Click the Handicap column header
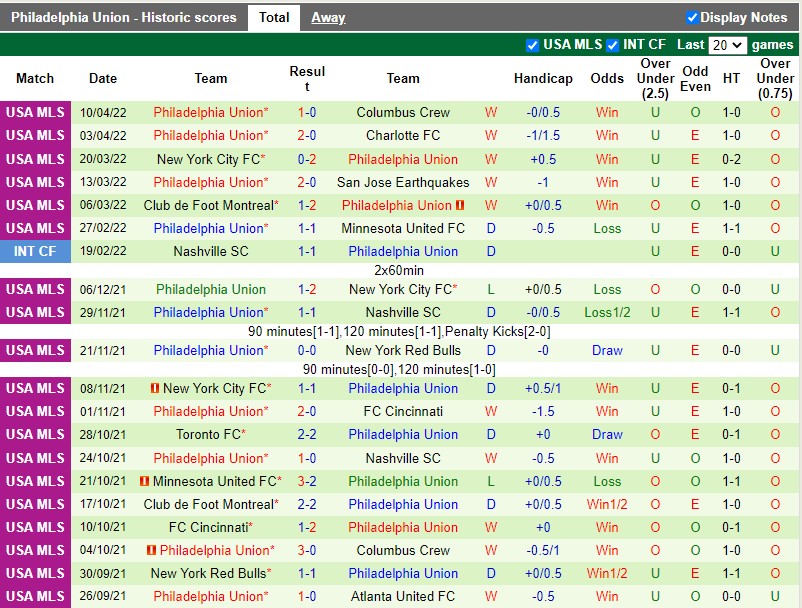 tap(543, 79)
